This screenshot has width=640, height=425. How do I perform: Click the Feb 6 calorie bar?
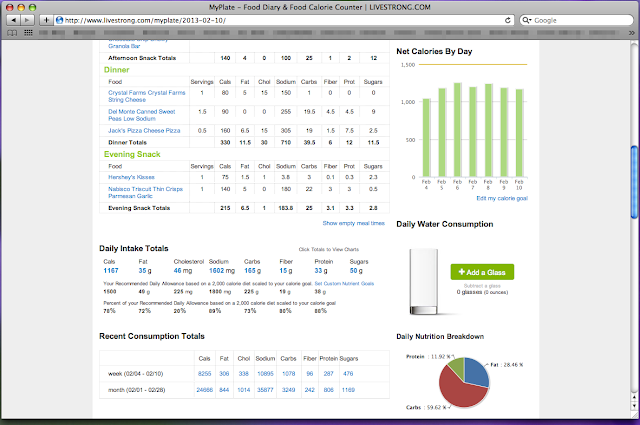457,130
